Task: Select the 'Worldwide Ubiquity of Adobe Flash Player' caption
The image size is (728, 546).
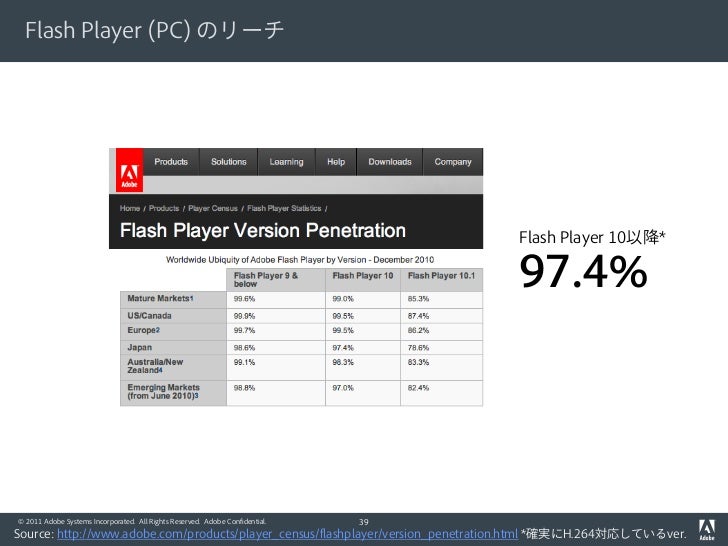Action: [300, 260]
